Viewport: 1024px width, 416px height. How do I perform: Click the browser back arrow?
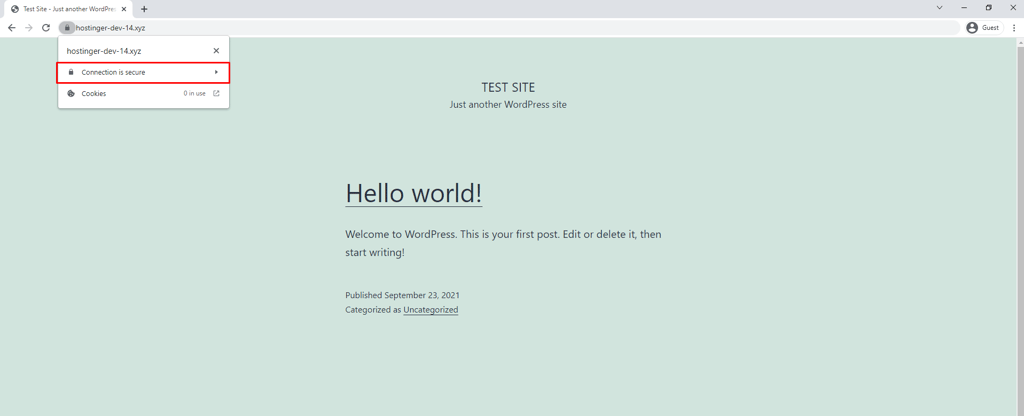pyautogui.click(x=11, y=27)
